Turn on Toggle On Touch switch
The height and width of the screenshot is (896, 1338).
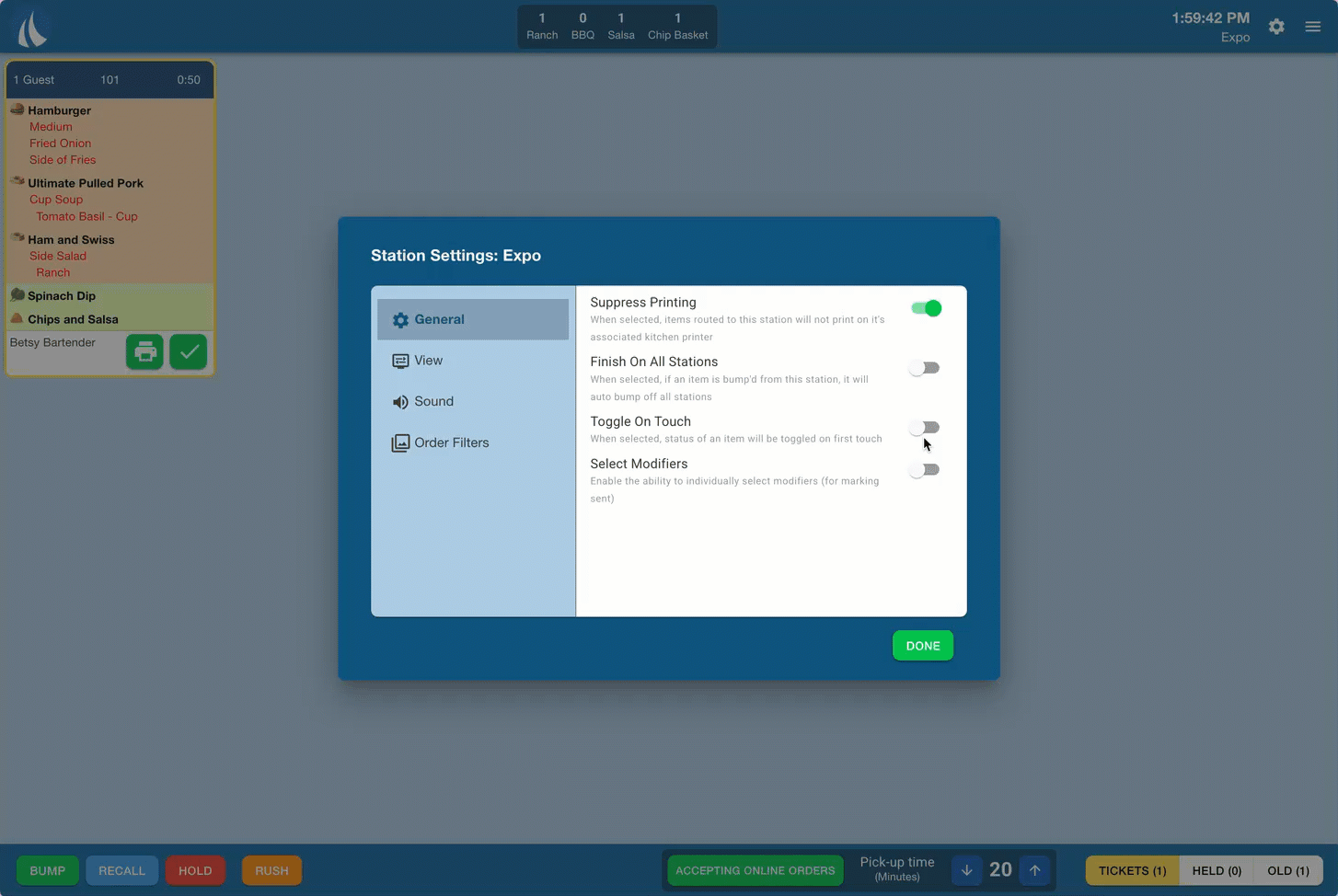(x=924, y=428)
